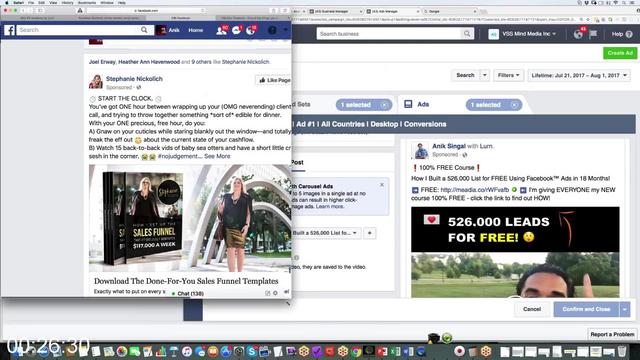The height and width of the screenshot is (360, 640).
Task: Click the Safari address bar
Action: [146, 10]
